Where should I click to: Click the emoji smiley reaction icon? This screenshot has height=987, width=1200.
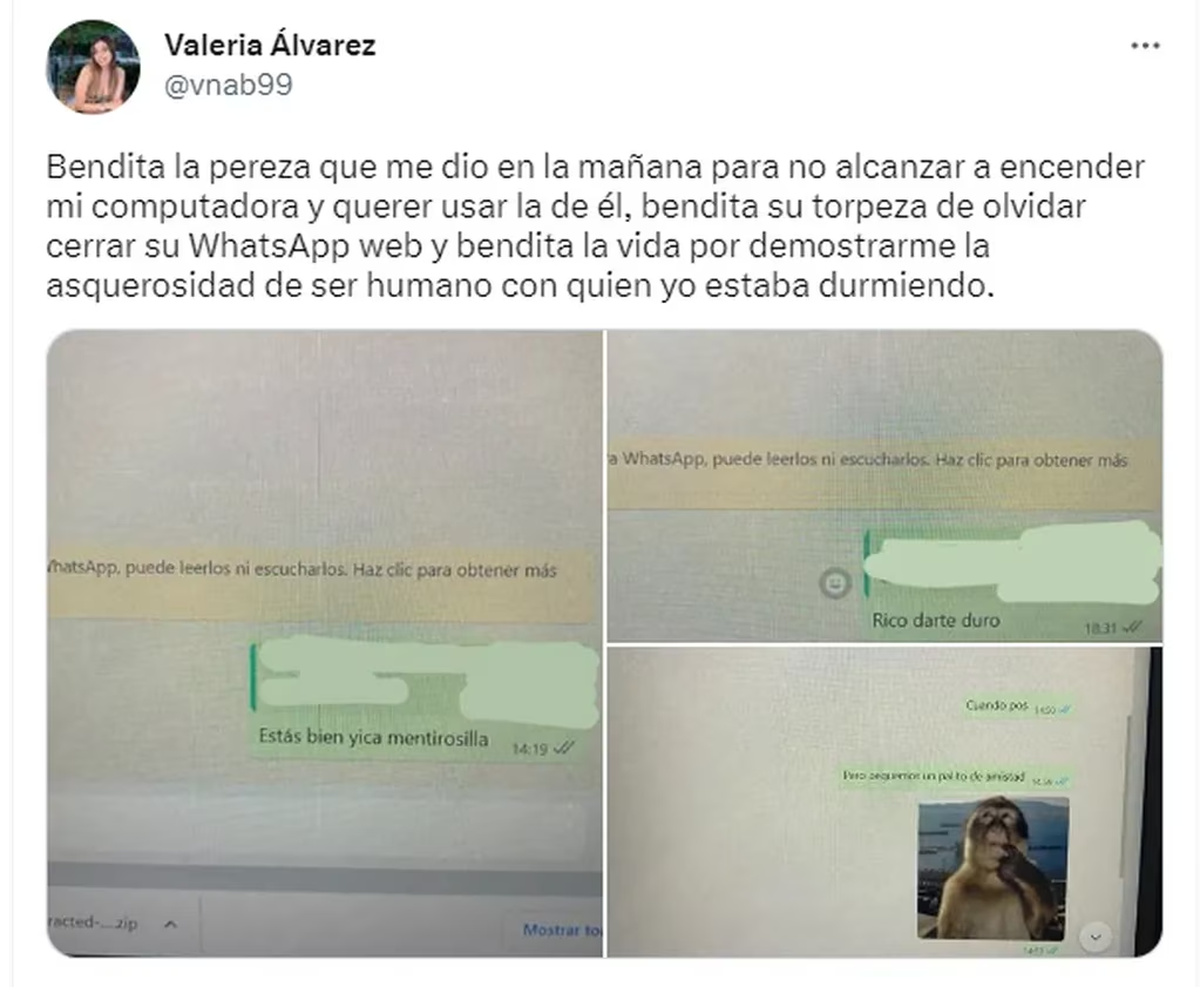tap(834, 582)
